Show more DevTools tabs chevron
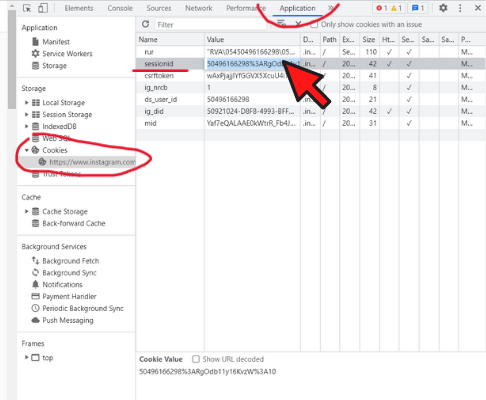The height and width of the screenshot is (400, 486). [x=330, y=8]
